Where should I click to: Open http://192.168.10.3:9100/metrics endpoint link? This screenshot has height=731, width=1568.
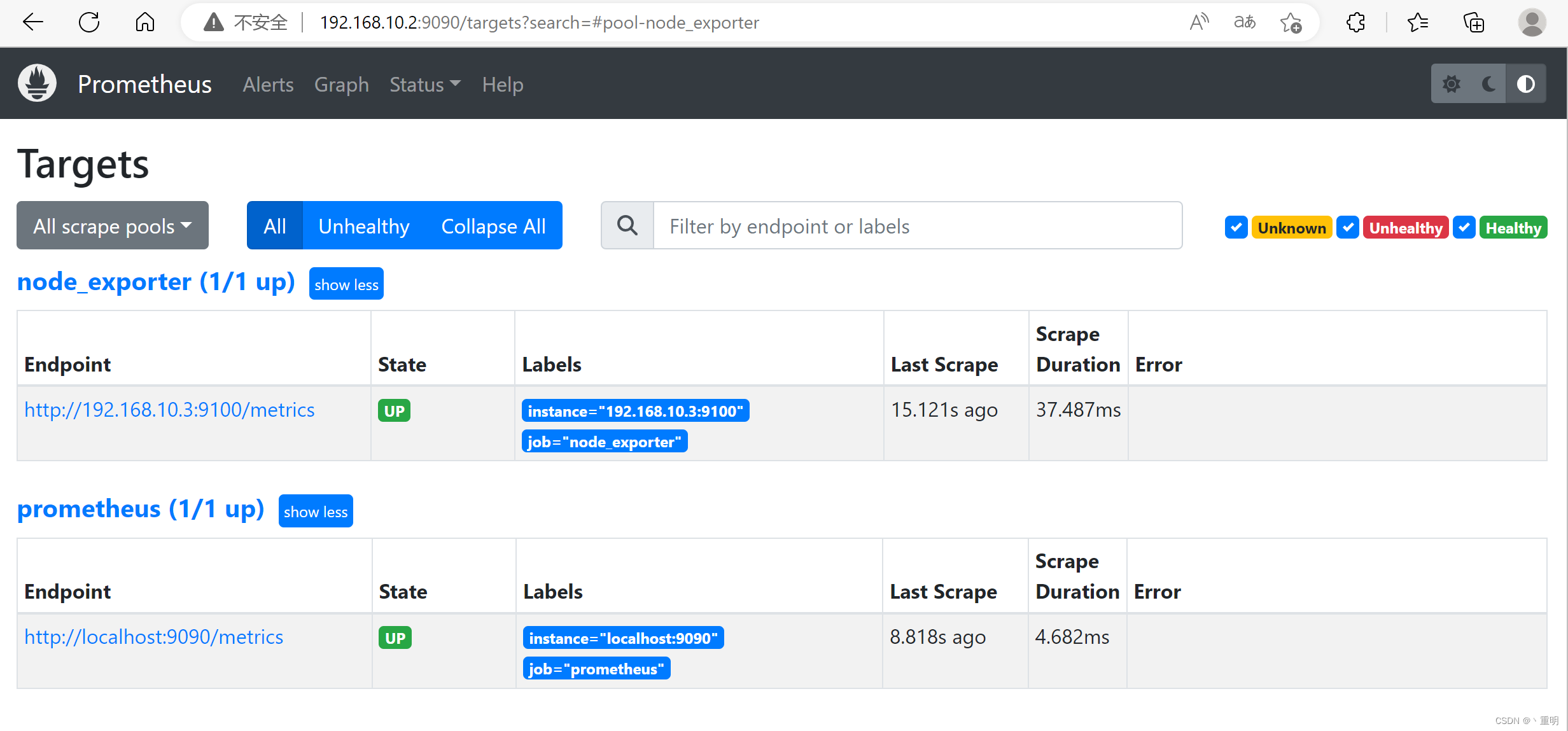pos(169,410)
